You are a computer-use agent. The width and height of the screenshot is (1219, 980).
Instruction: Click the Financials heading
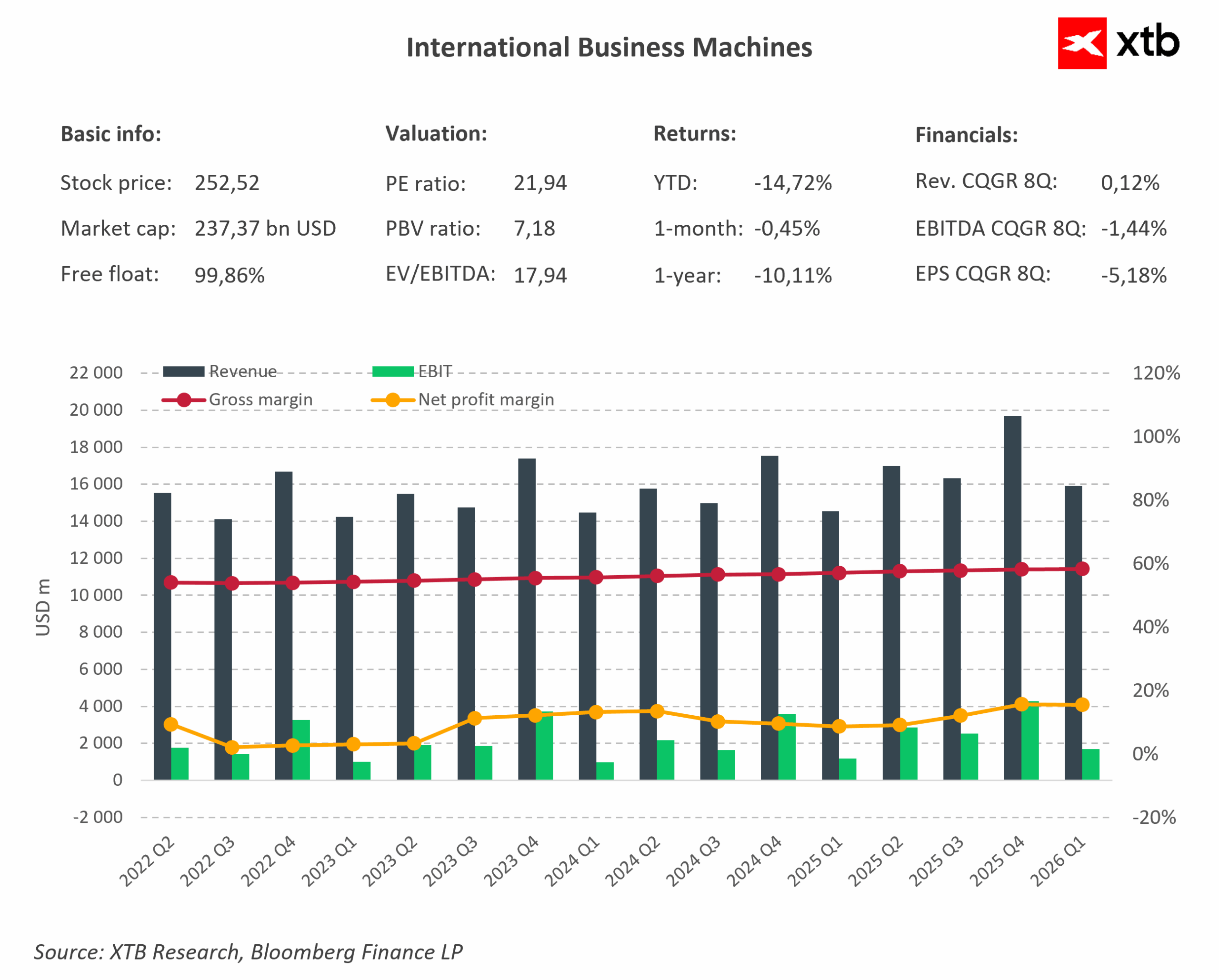click(x=966, y=135)
